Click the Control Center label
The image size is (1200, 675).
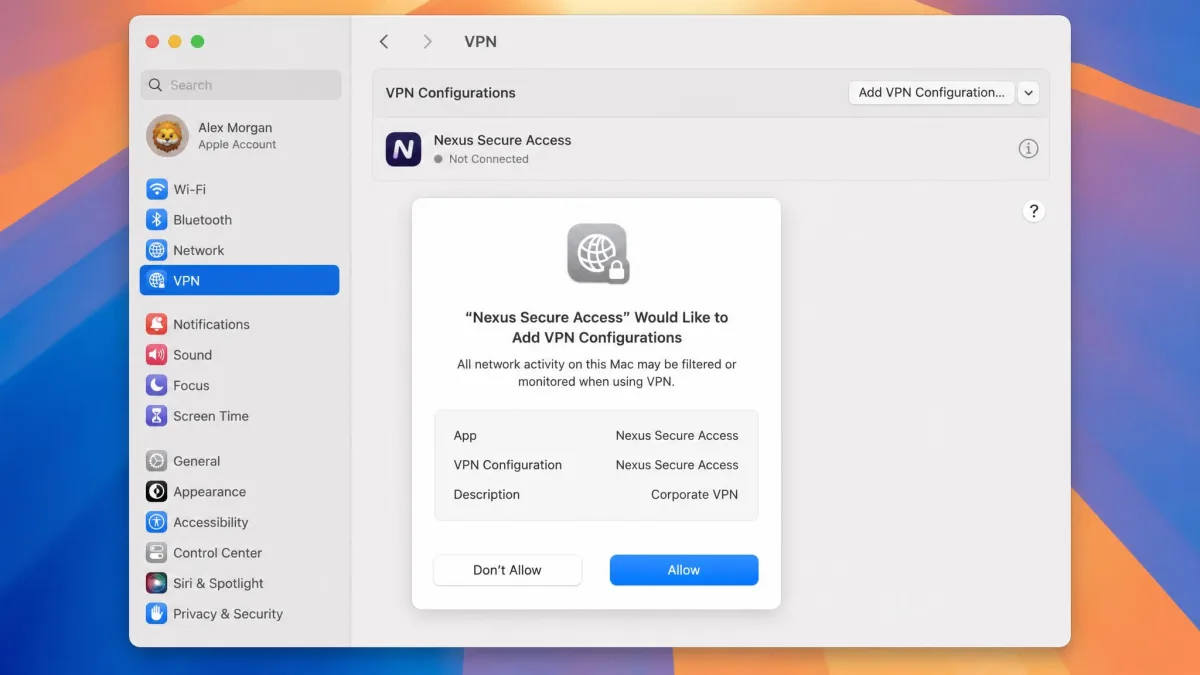click(x=217, y=553)
